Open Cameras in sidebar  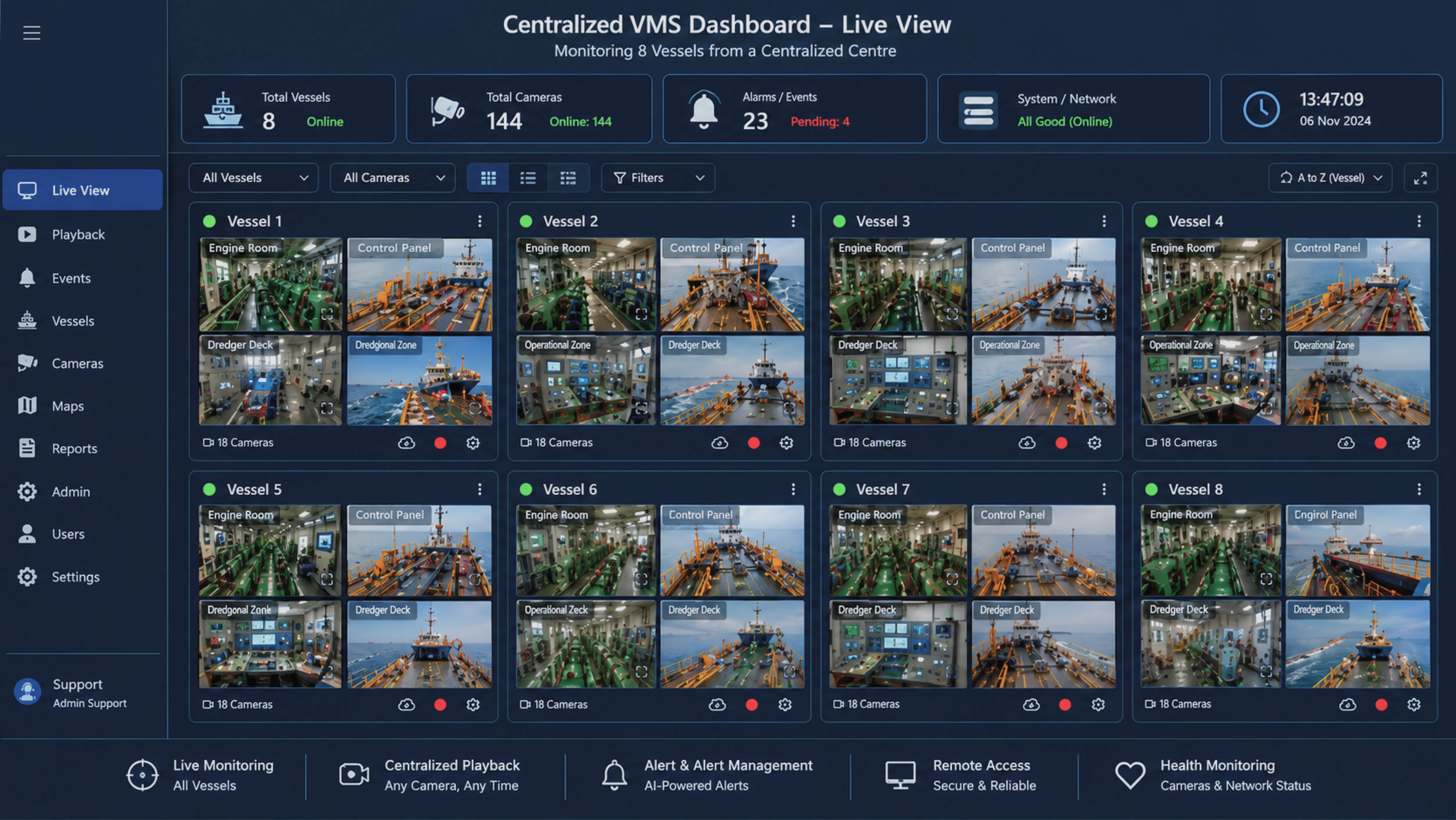(83, 363)
